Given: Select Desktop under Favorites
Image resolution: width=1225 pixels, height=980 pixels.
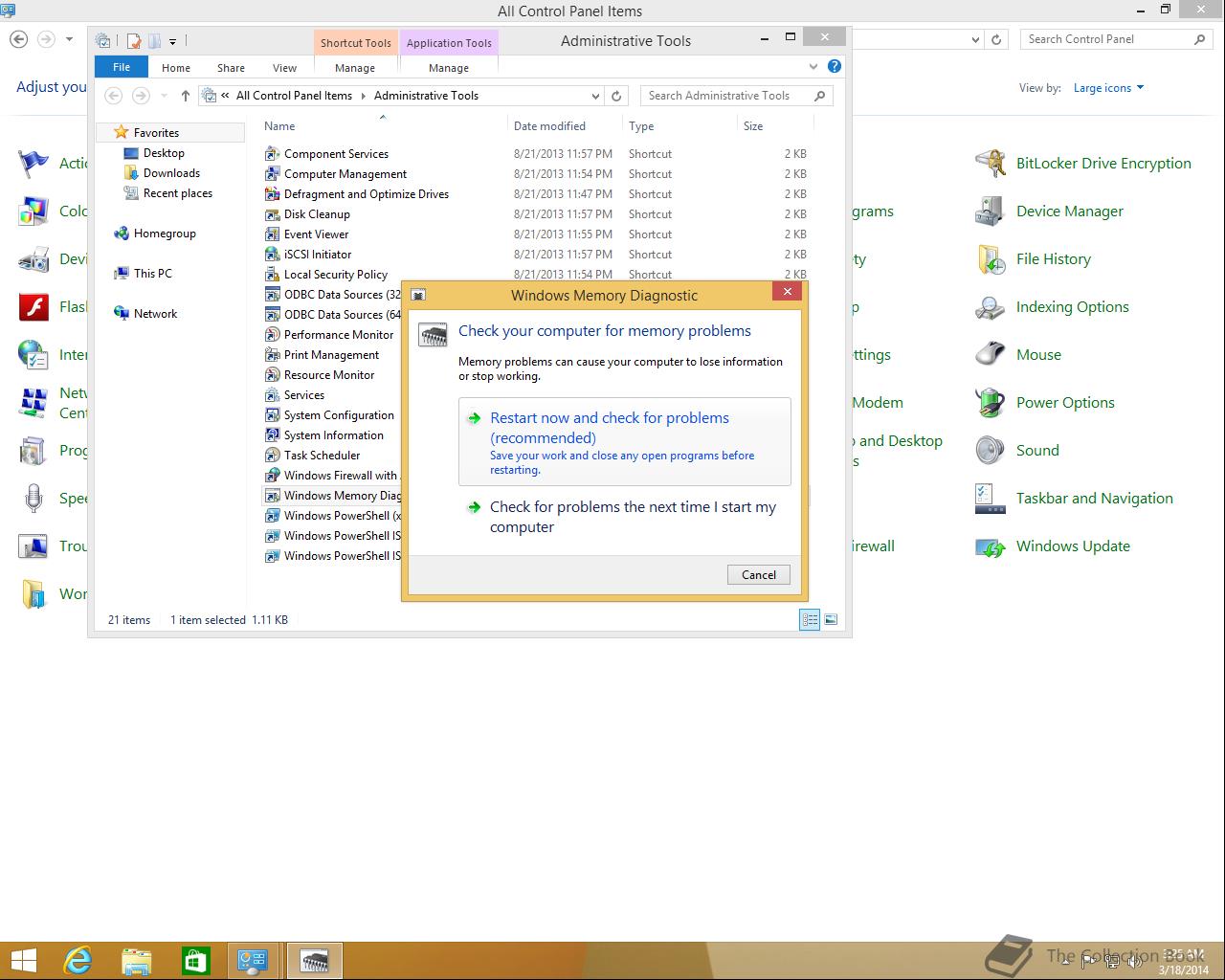Looking at the screenshot, I should coord(164,153).
